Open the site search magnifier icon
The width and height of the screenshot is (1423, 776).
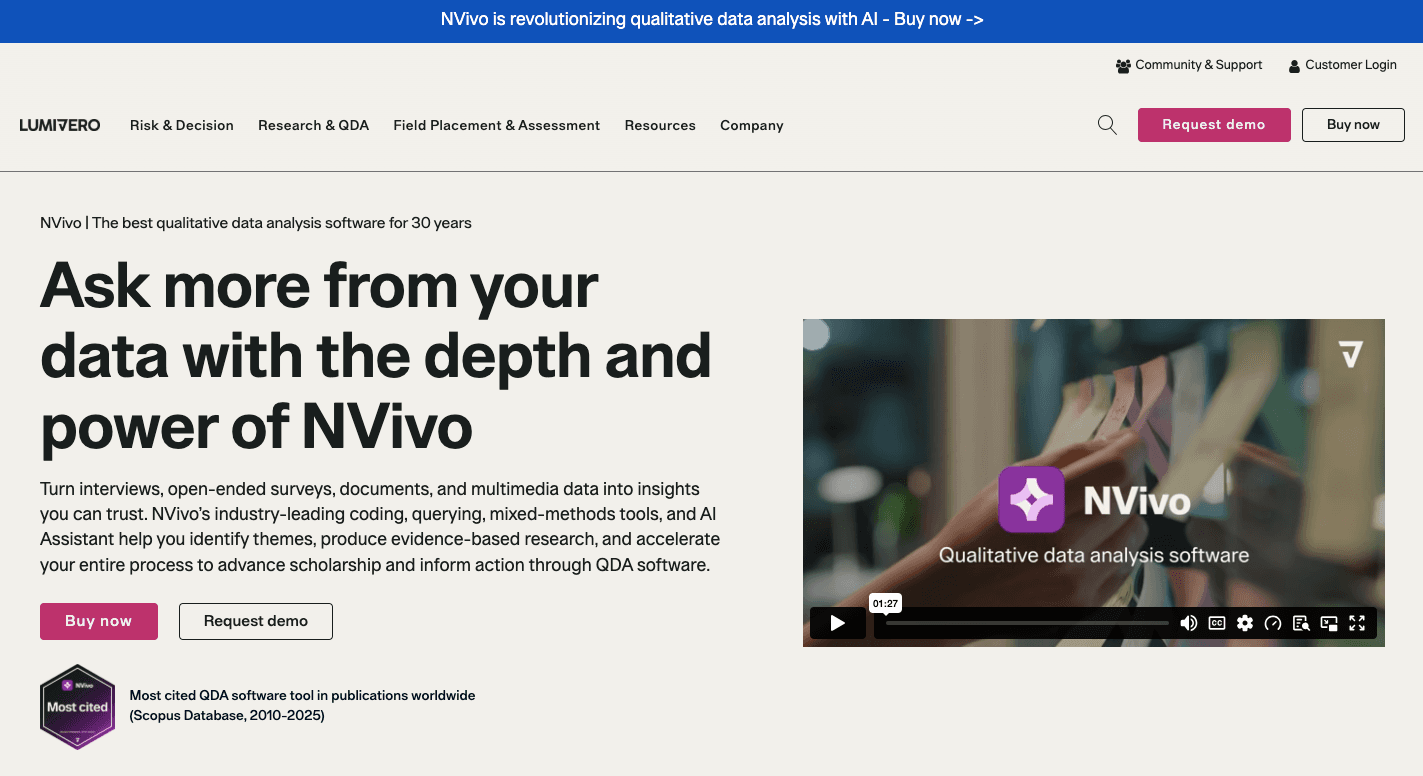[x=1107, y=125]
